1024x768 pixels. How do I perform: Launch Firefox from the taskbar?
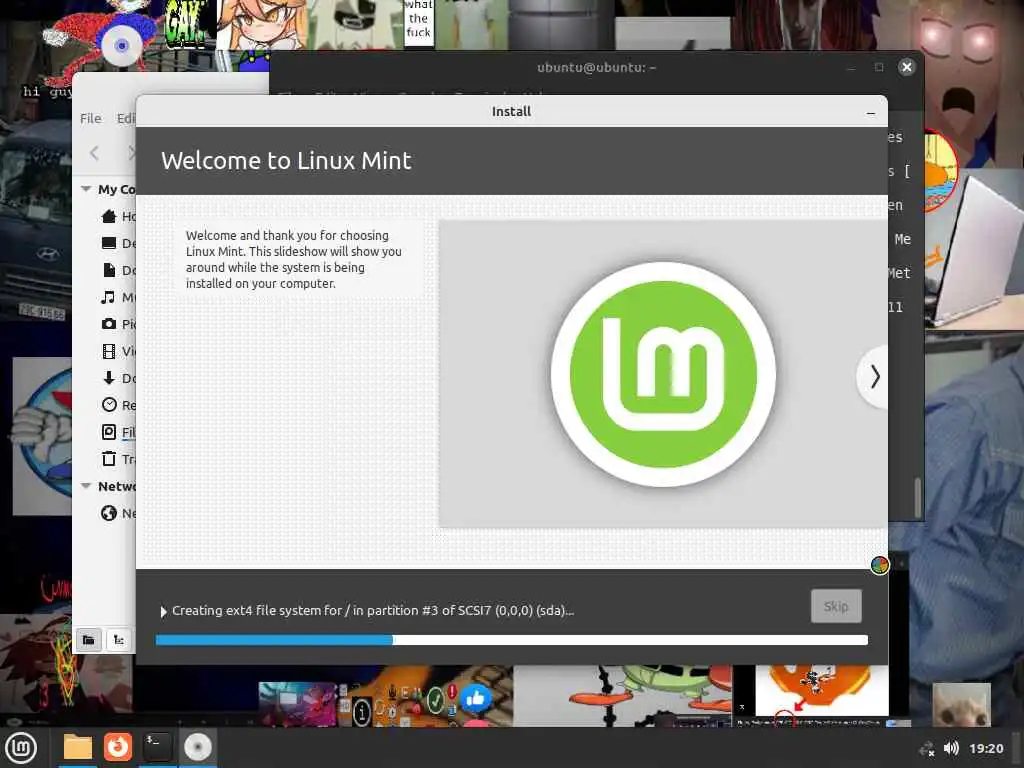pyautogui.click(x=118, y=747)
